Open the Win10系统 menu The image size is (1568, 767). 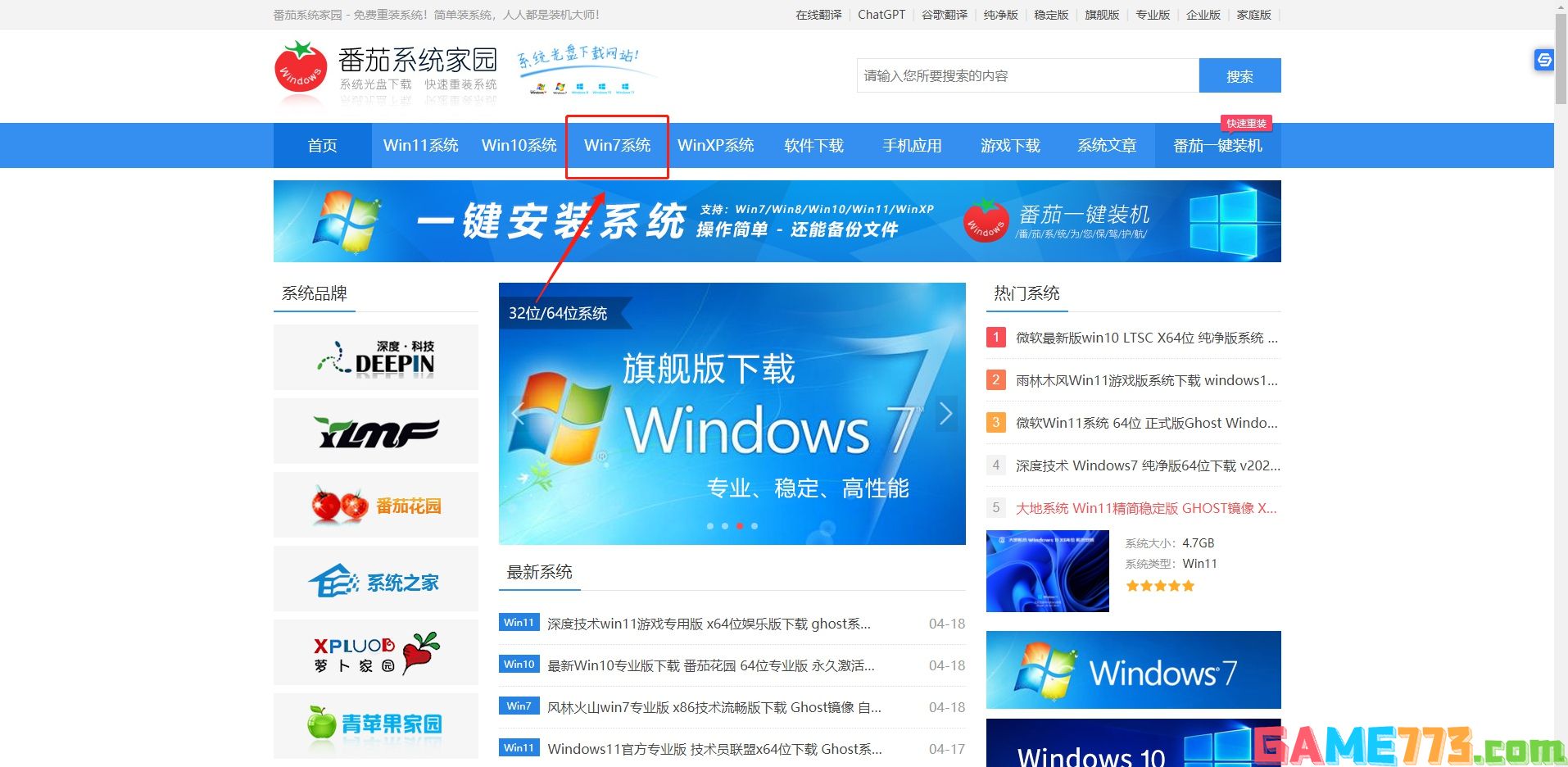pos(519,146)
